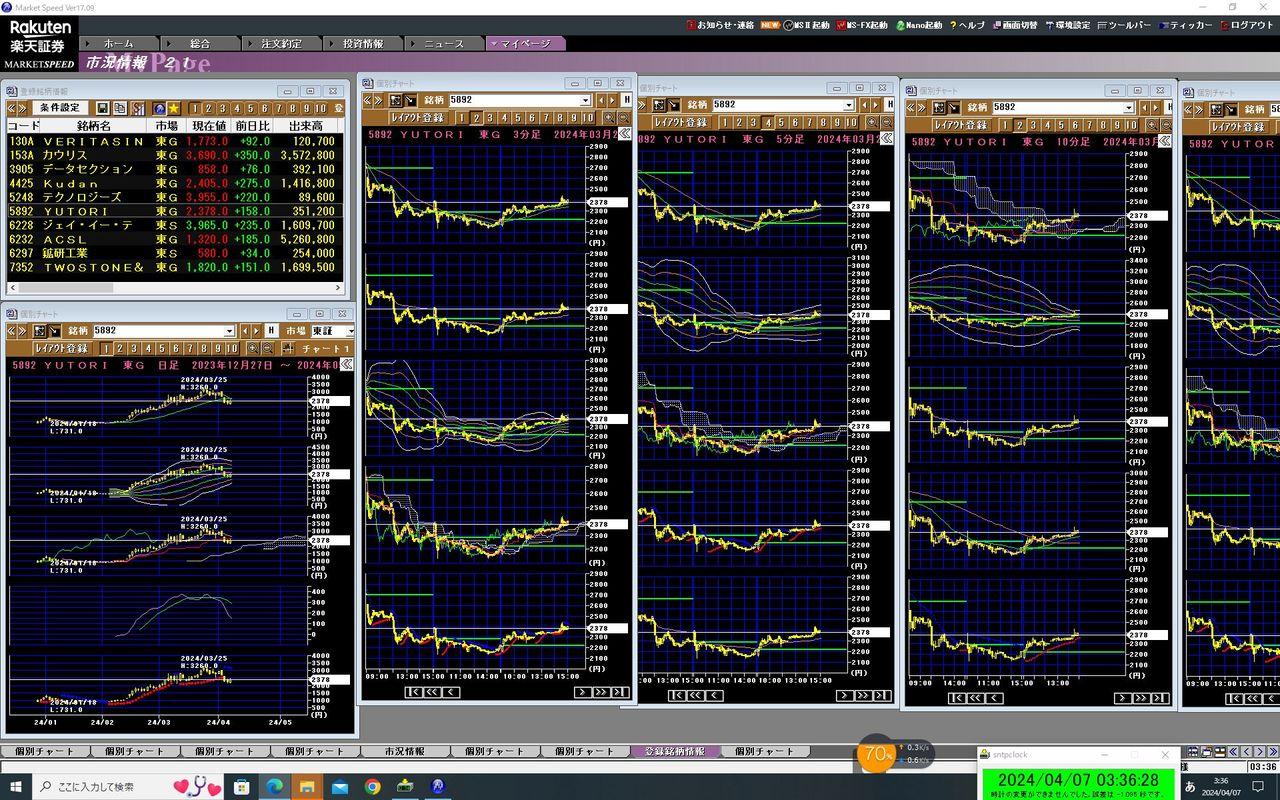Click the save icon in the watchlist toolbar

102,108
